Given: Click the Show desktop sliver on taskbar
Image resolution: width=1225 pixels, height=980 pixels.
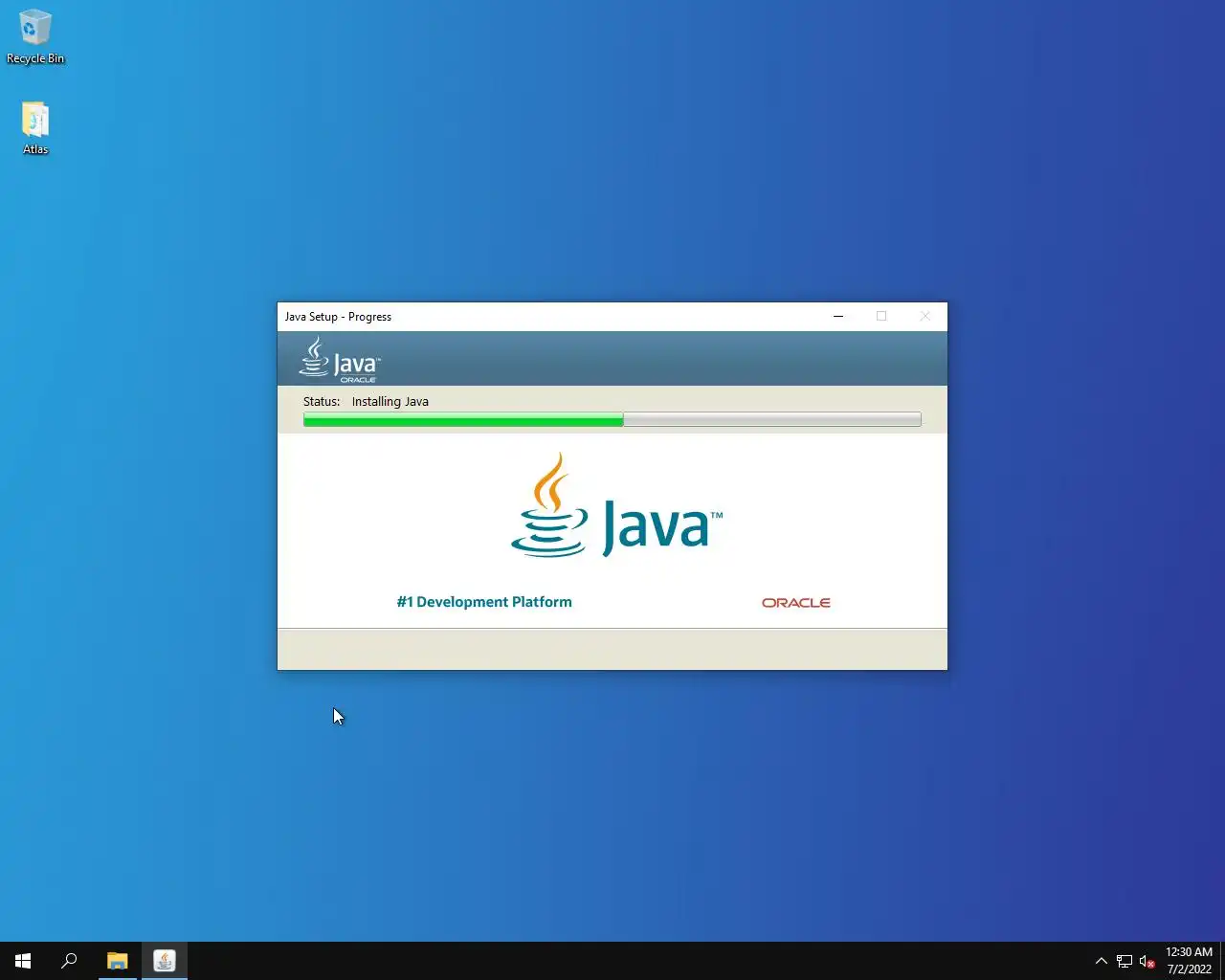Looking at the screenshot, I should pyautogui.click(x=1222, y=961).
